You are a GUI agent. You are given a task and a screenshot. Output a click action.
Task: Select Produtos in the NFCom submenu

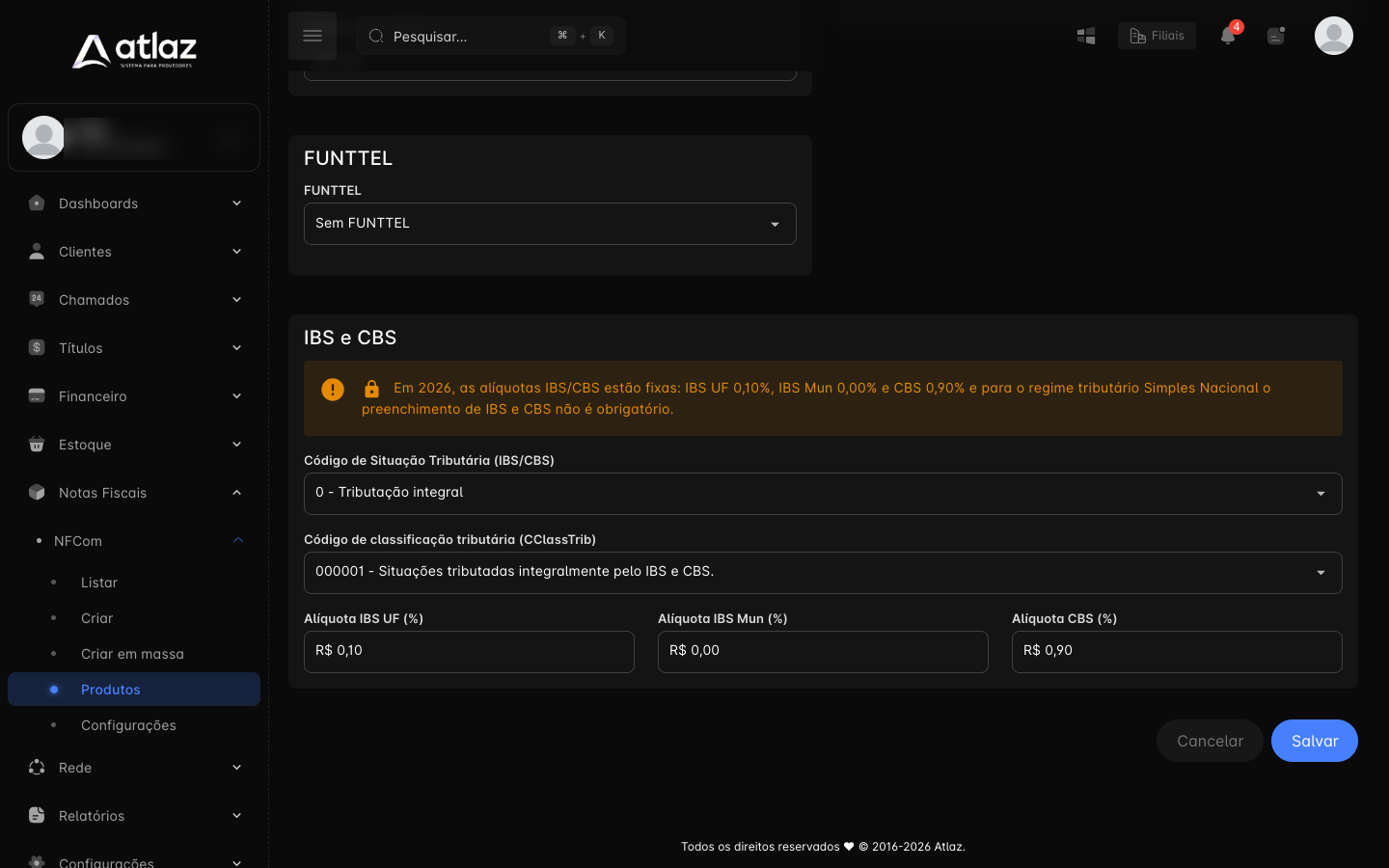(x=134, y=690)
